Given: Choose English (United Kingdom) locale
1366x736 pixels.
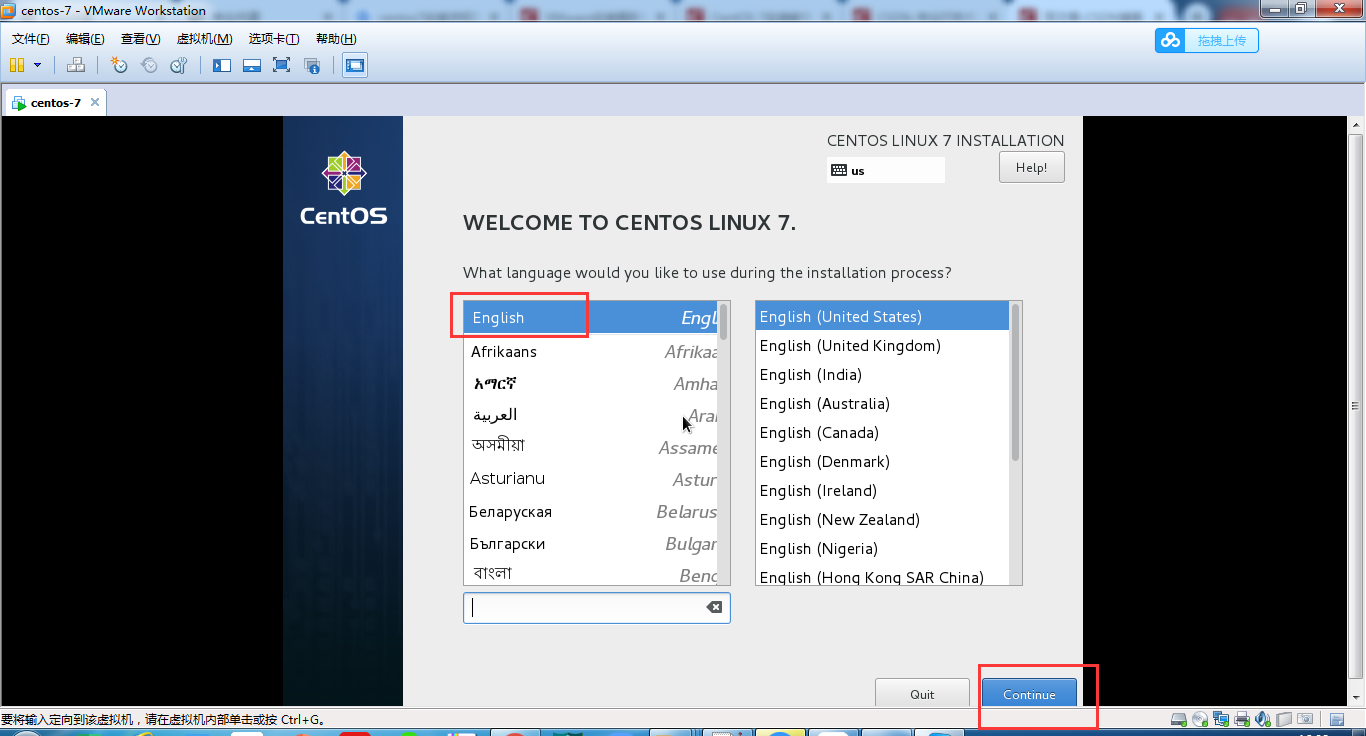Looking at the screenshot, I should tap(882, 345).
